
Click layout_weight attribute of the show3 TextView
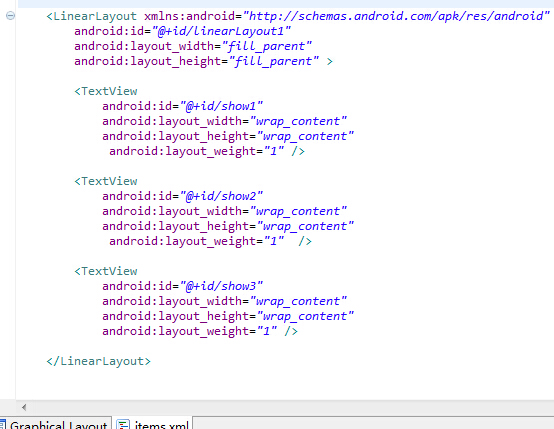(189, 331)
